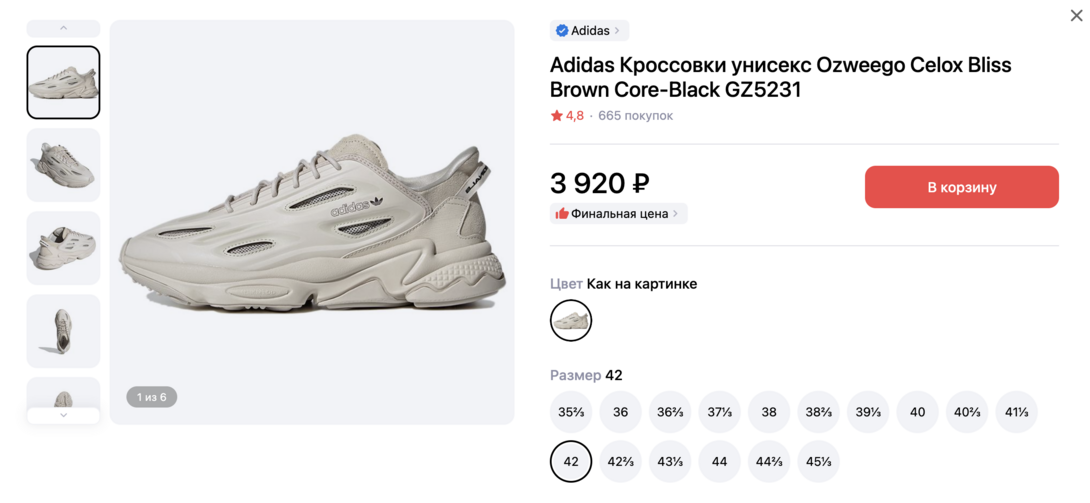Show the first side-view shoe thumbnail

[x=63, y=82]
